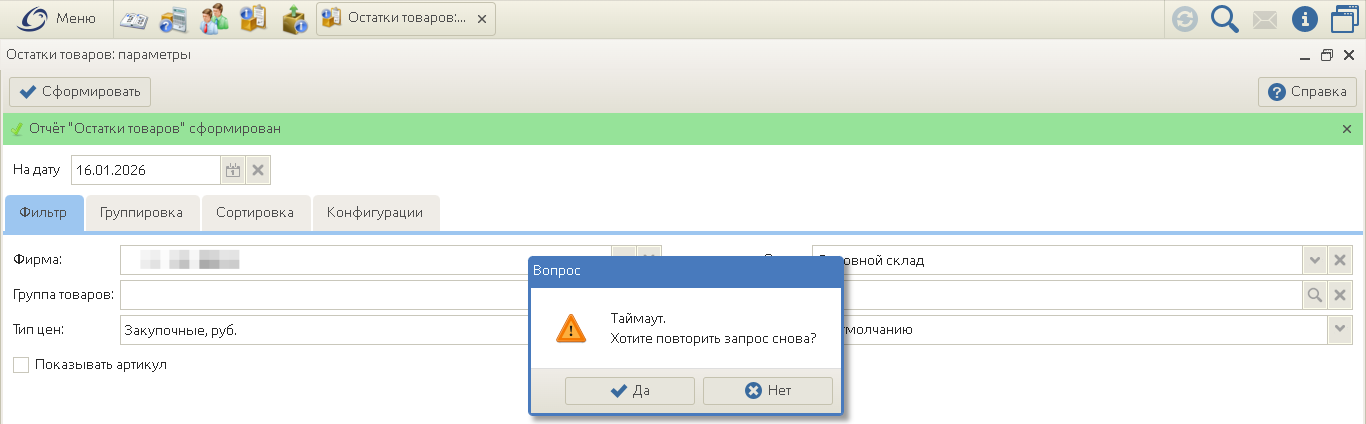1366x424 pixels.
Task: Click the "На дату" date input field
Action: coord(145,171)
